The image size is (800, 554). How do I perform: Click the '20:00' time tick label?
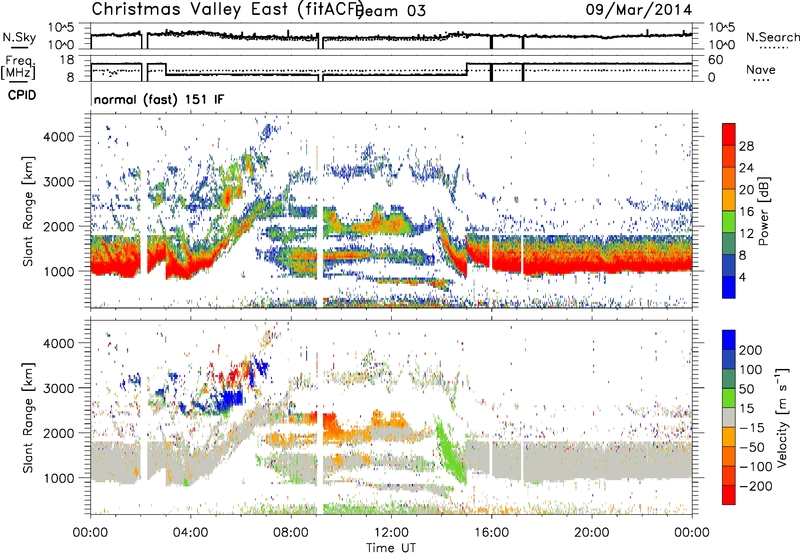(x=591, y=533)
